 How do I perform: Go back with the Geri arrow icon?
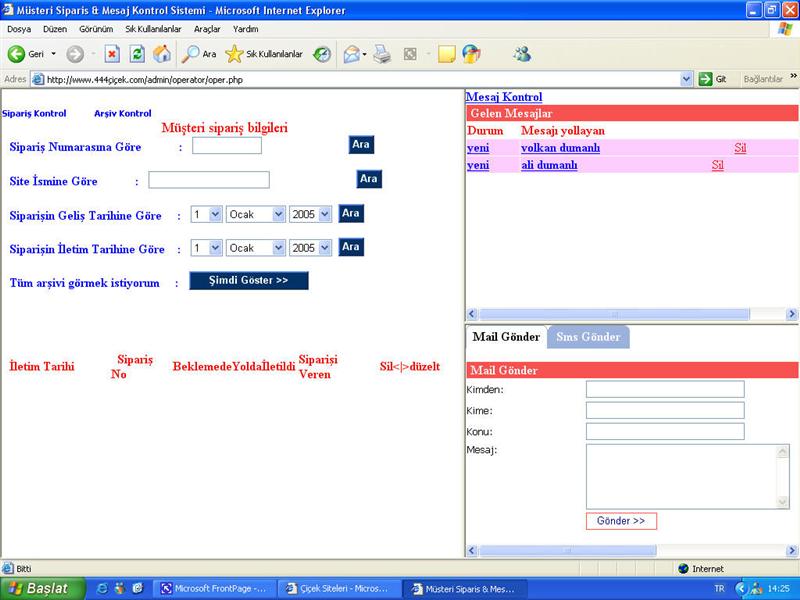pos(16,54)
